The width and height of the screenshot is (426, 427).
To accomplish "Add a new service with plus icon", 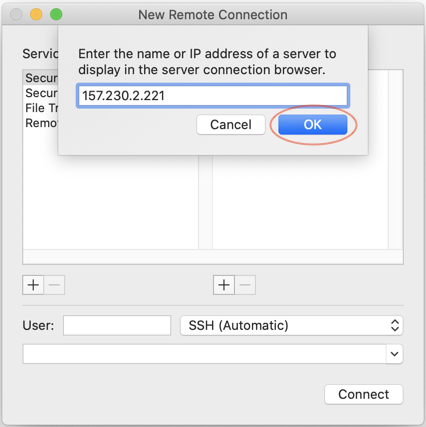I will point(33,285).
